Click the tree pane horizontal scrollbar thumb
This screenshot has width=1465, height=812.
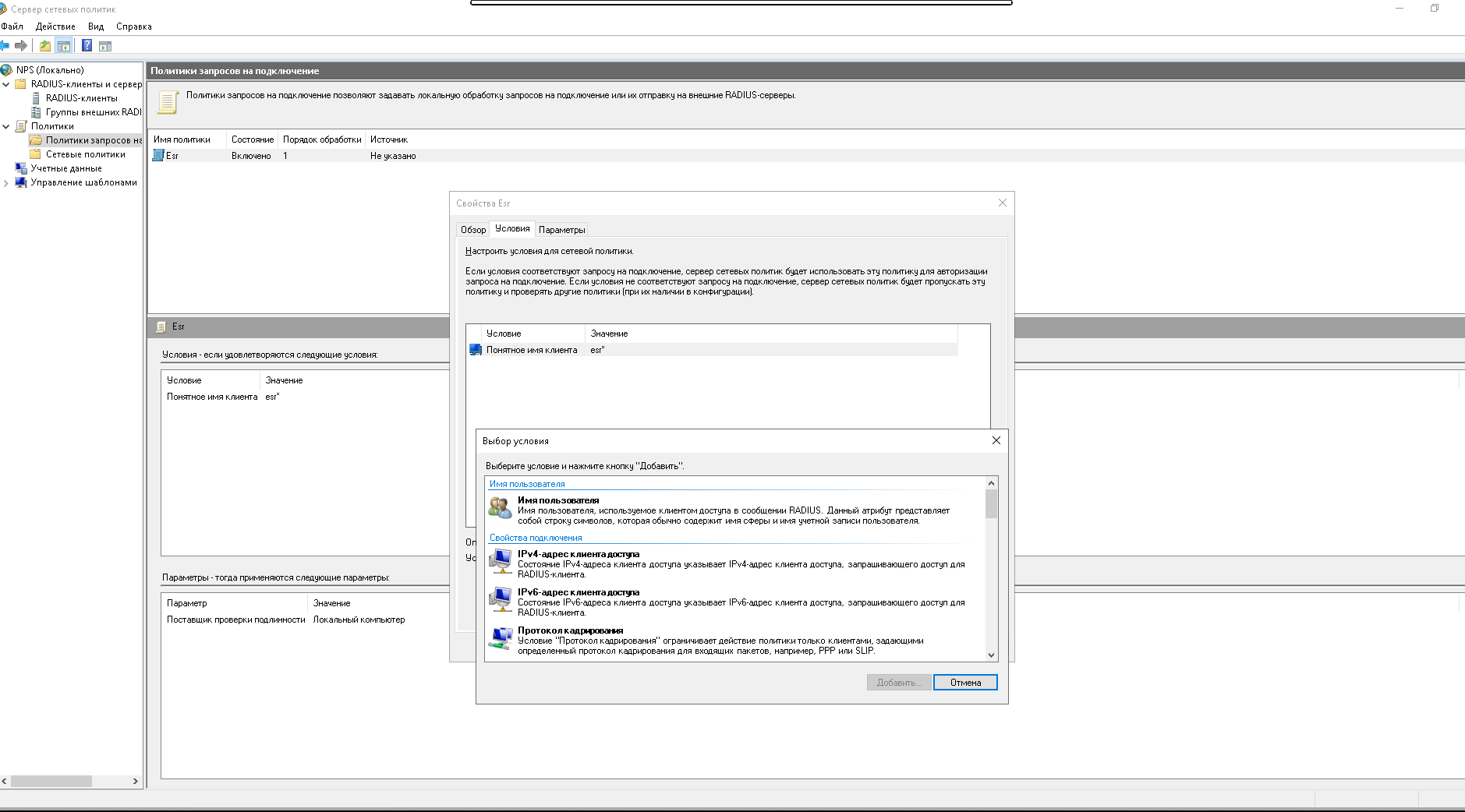tap(51, 781)
